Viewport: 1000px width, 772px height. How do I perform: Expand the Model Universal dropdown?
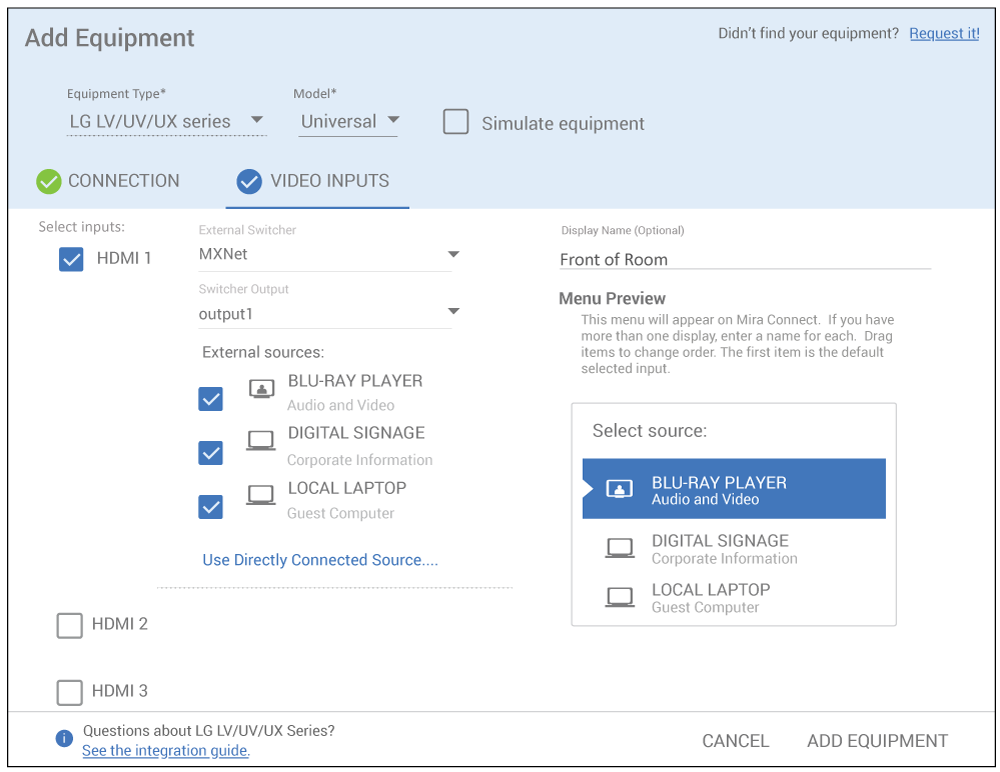pyautogui.click(x=348, y=121)
